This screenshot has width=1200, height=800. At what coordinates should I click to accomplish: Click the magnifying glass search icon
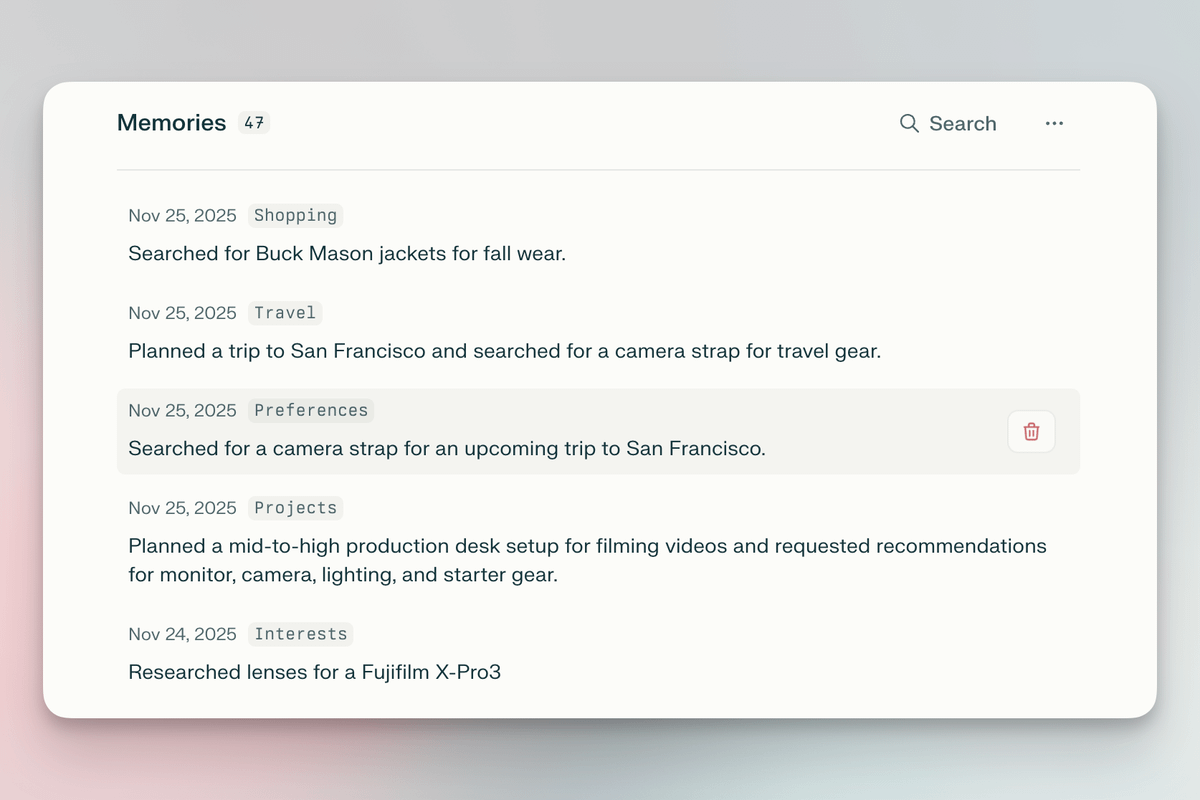pyautogui.click(x=909, y=123)
